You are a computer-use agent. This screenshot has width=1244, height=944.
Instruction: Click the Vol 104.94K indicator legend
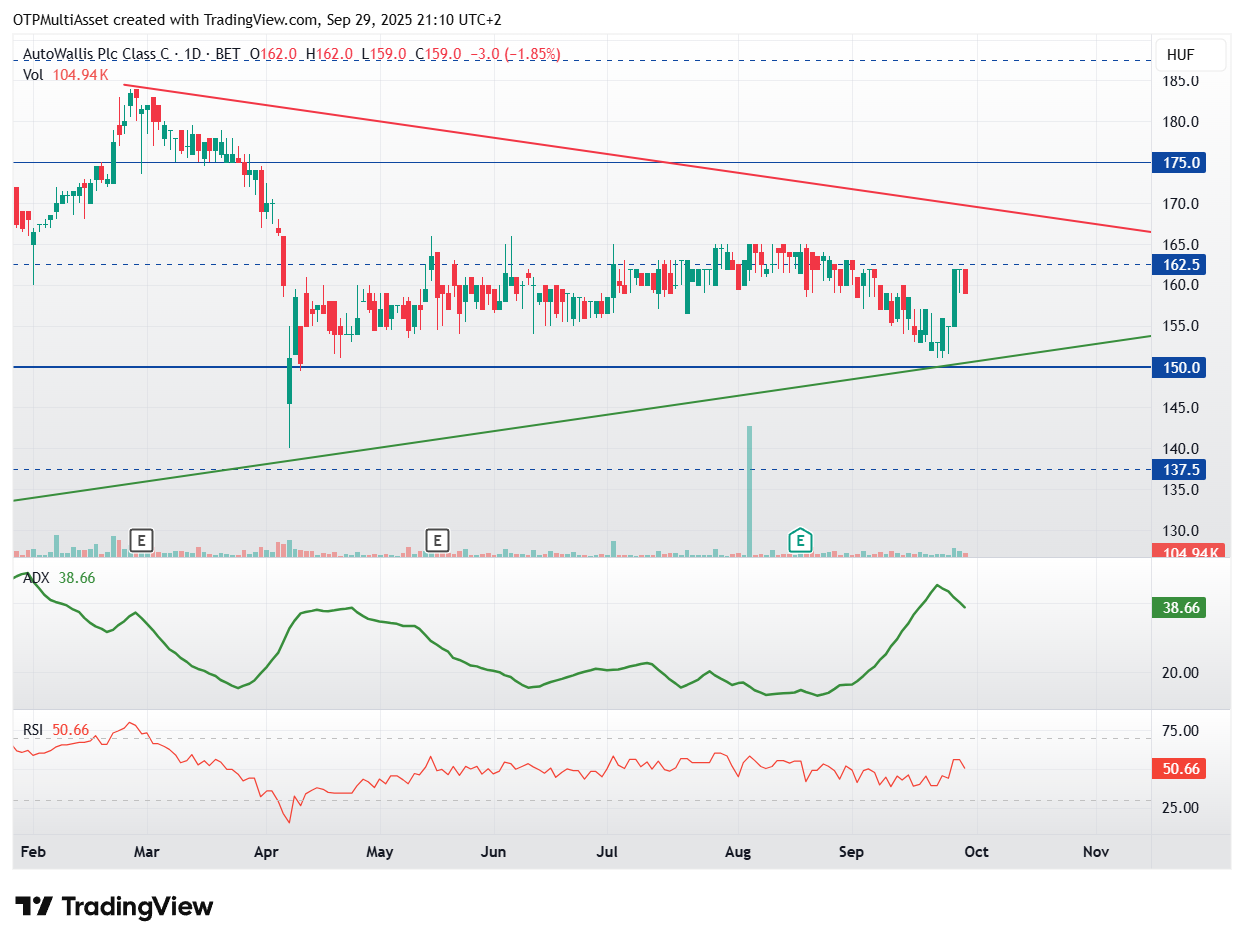click(65, 74)
